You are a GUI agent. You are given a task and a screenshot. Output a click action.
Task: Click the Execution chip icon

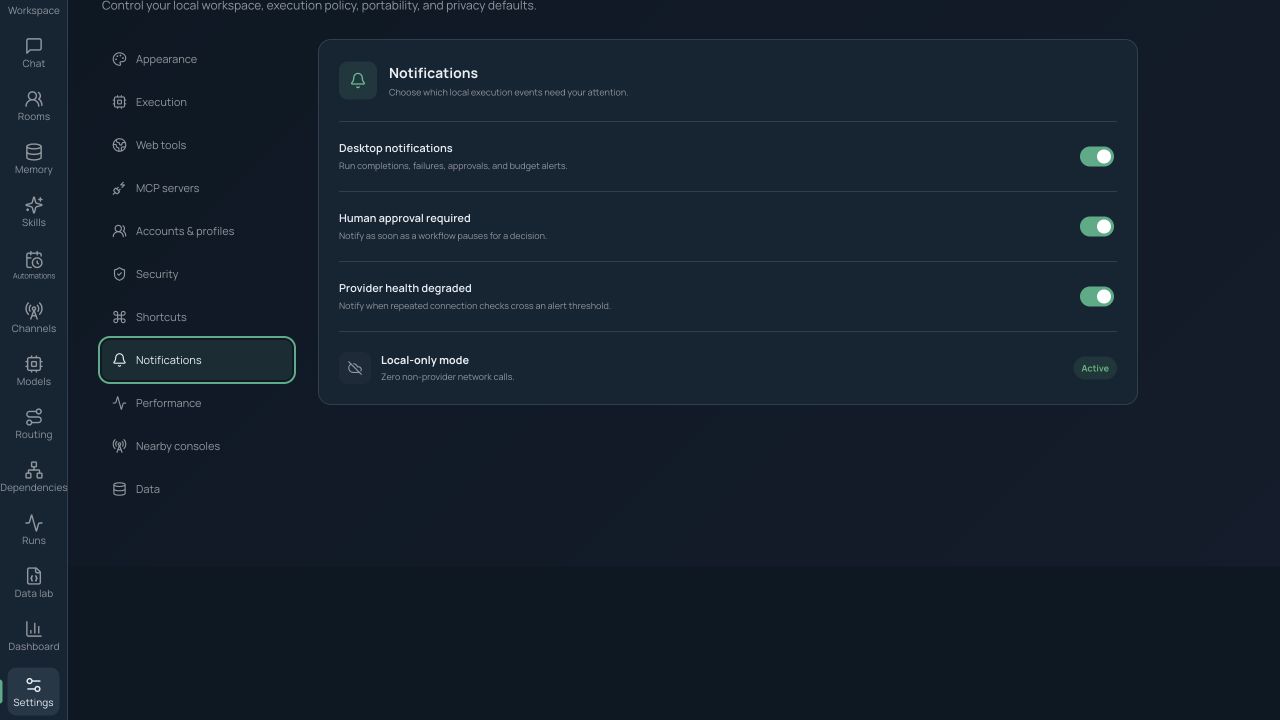coord(119,102)
